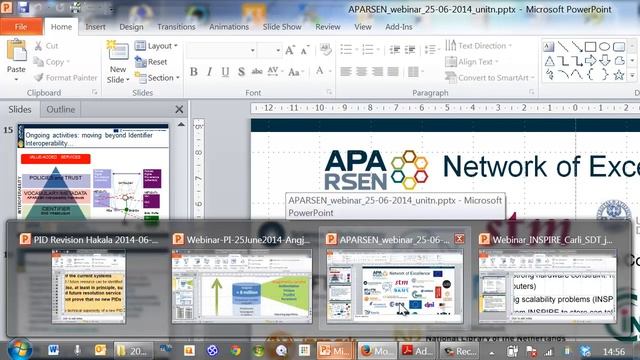Open the font name dropdown
The width and height of the screenshot is (640, 360).
253,50
